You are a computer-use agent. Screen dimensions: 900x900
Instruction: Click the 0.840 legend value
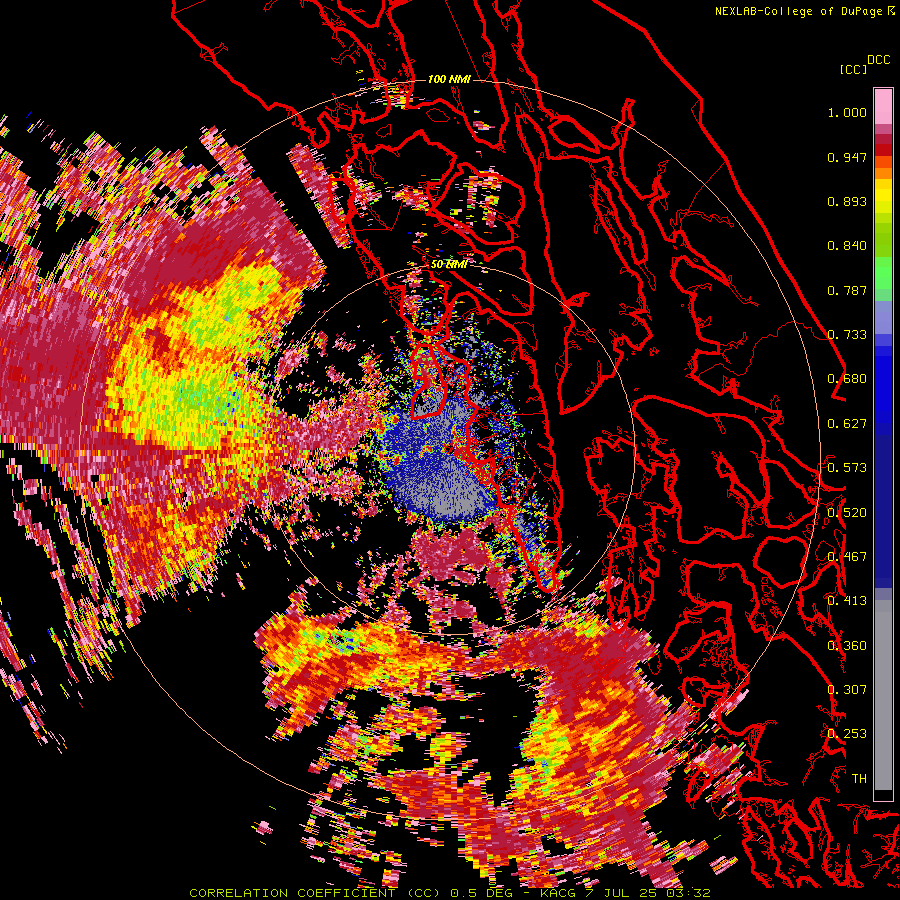[847, 246]
